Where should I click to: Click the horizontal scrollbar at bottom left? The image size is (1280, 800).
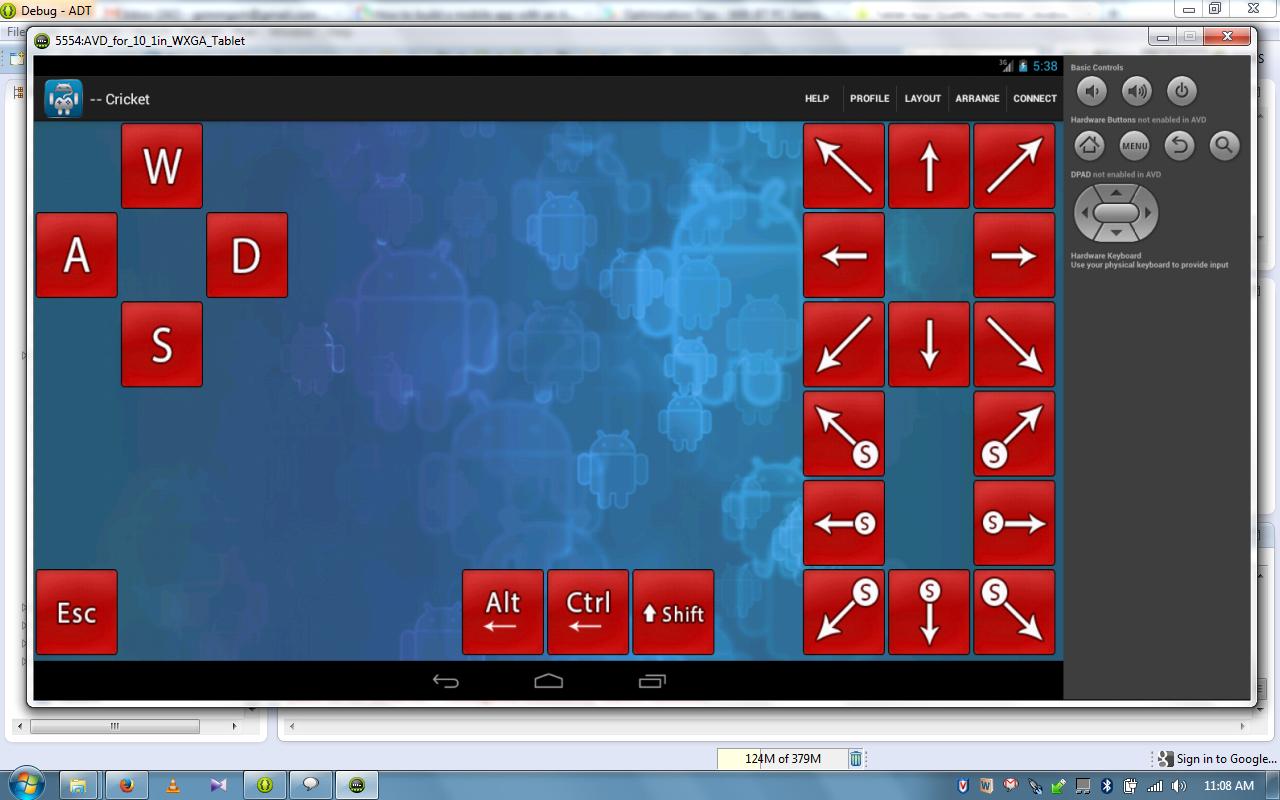pos(115,727)
